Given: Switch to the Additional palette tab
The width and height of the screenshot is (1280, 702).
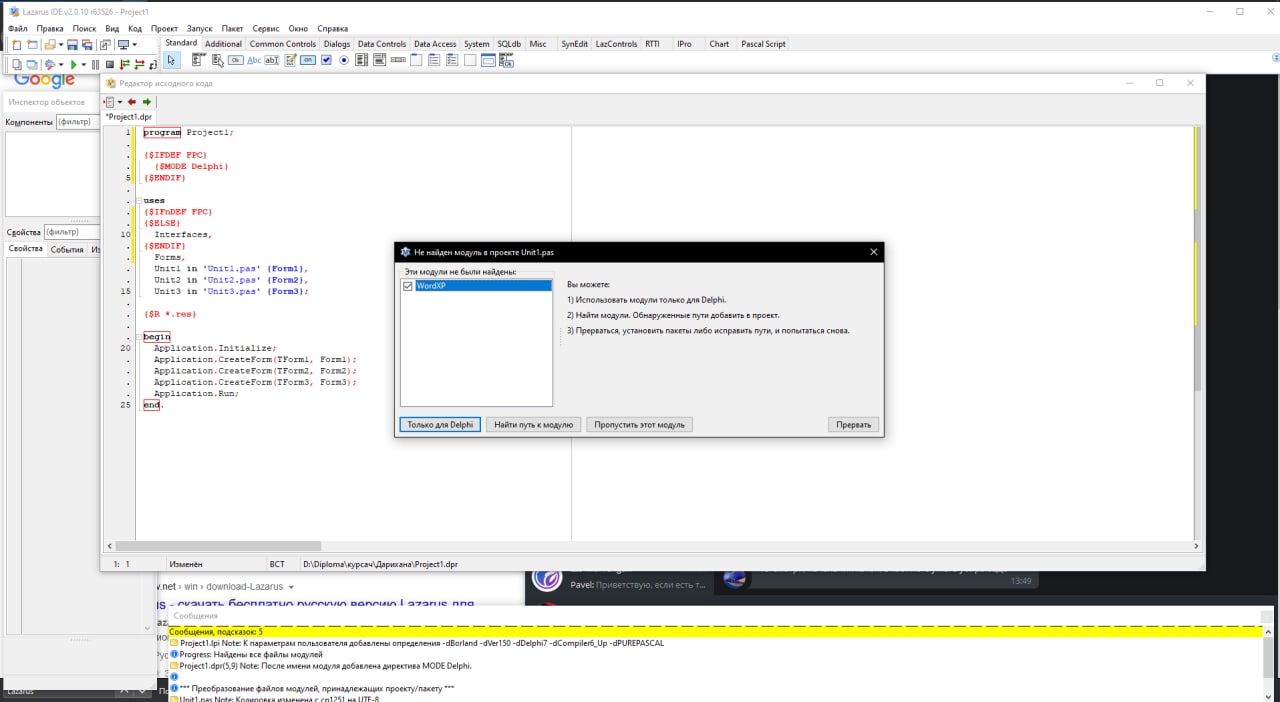Looking at the screenshot, I should [x=223, y=44].
